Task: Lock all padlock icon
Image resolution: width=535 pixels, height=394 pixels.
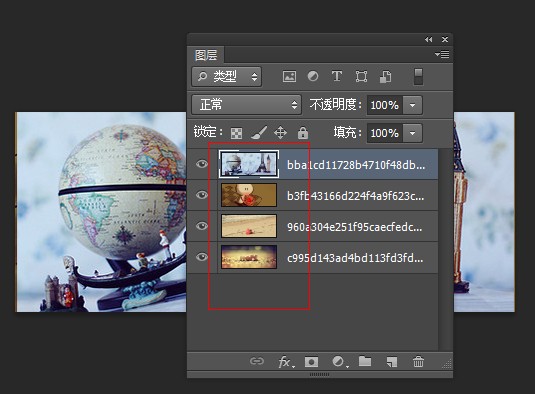Action: click(303, 132)
